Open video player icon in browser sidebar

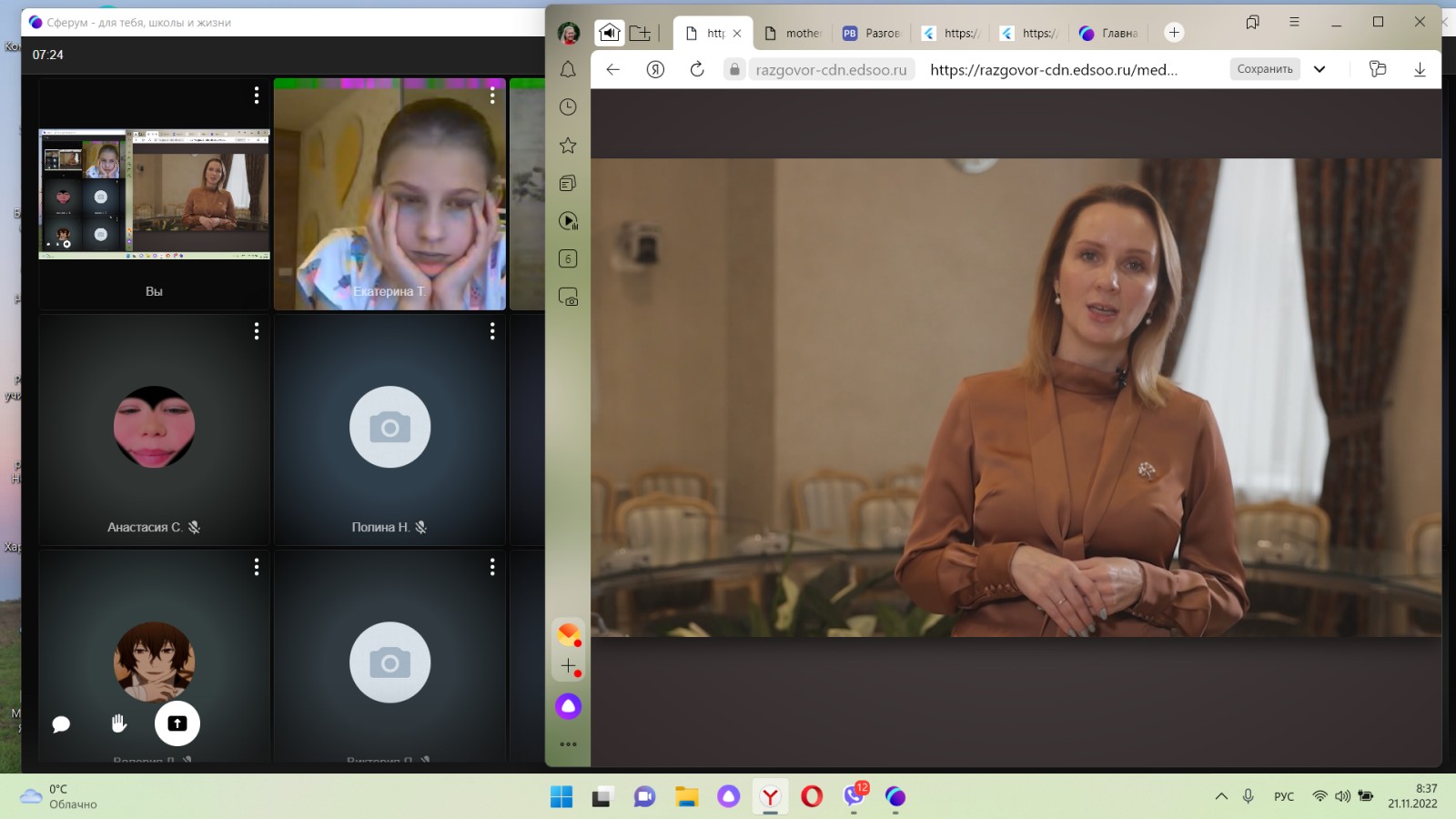[568, 221]
